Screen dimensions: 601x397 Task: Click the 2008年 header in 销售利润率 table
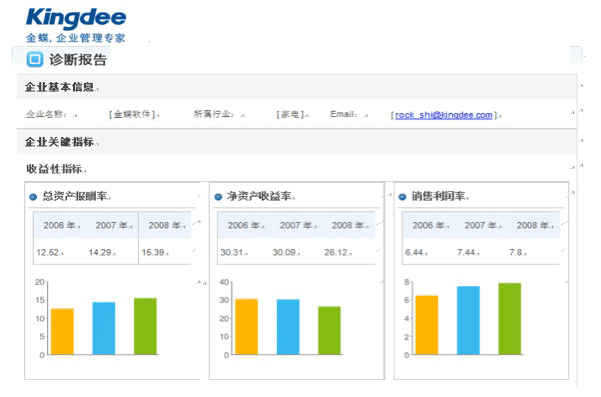point(533,225)
